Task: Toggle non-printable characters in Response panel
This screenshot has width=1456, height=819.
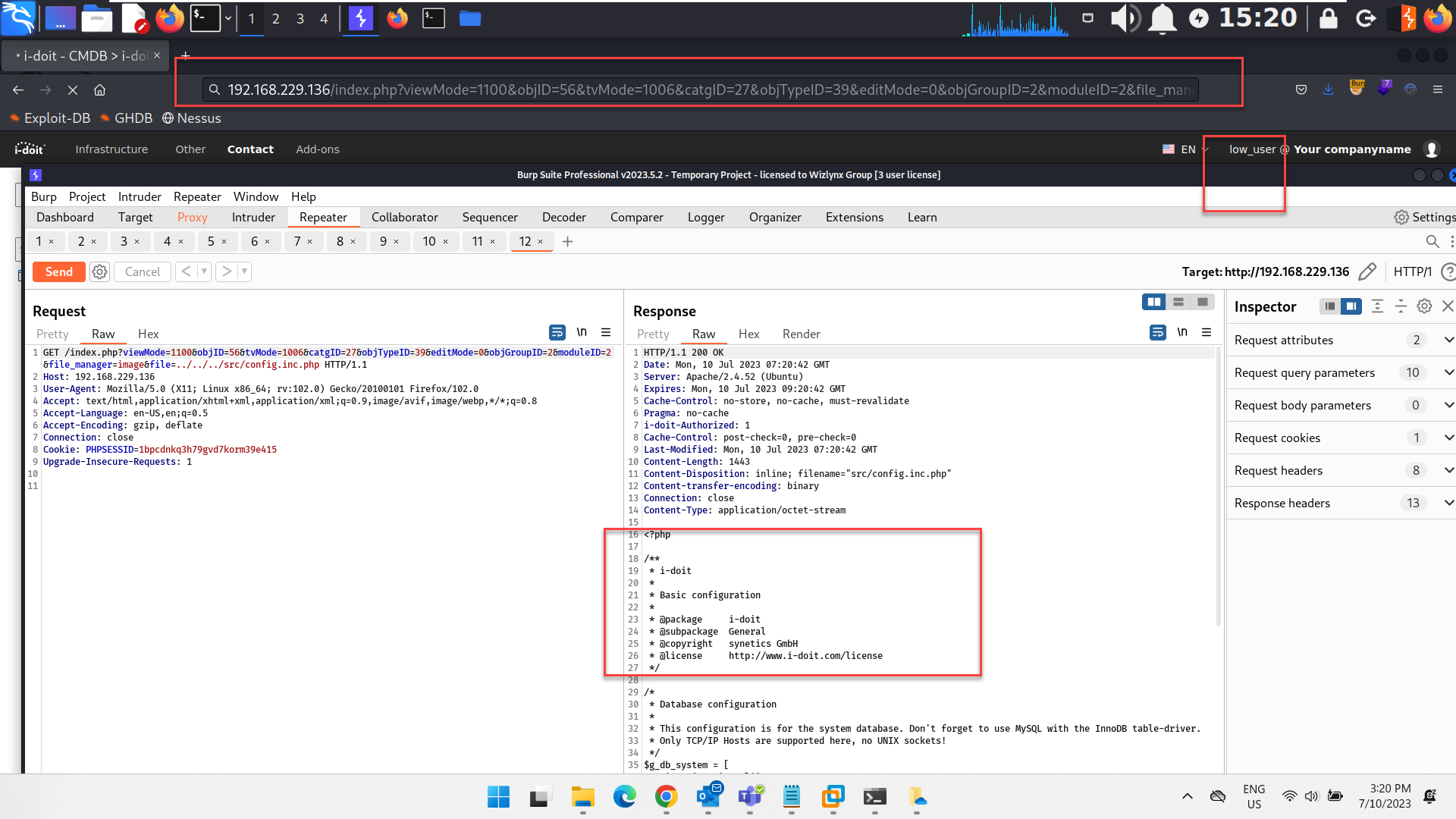Action: point(1182,332)
